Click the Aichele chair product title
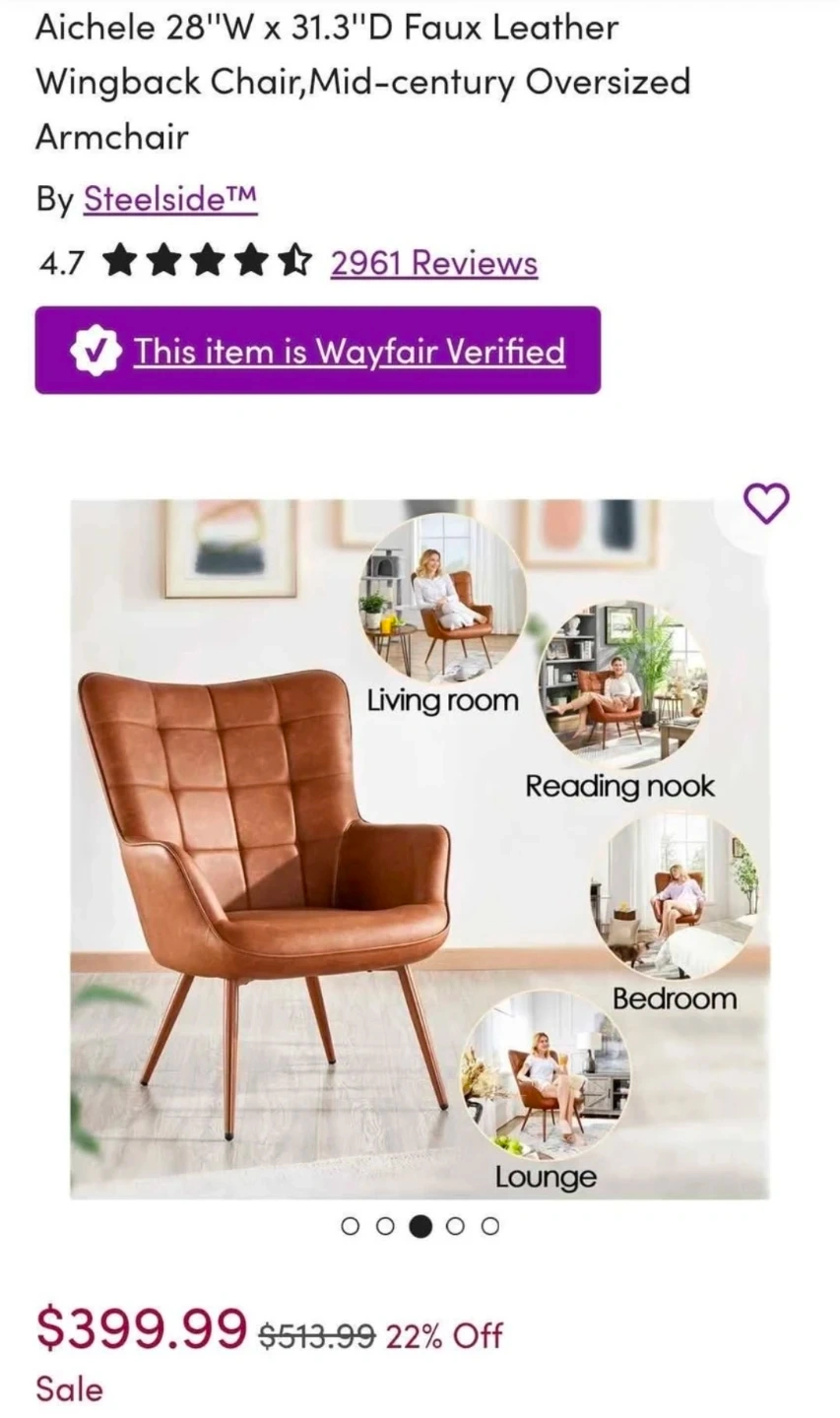840x1418 pixels. point(362,82)
